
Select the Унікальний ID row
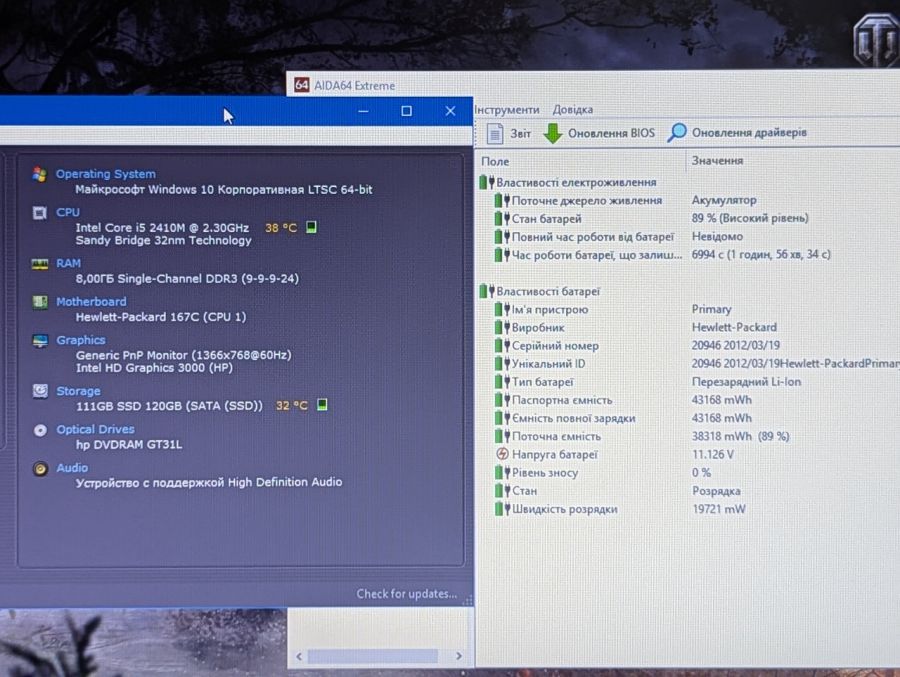tap(688, 363)
